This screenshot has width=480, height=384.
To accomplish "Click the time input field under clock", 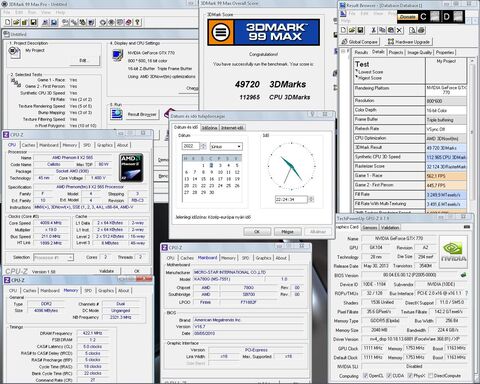I will click(291, 199).
